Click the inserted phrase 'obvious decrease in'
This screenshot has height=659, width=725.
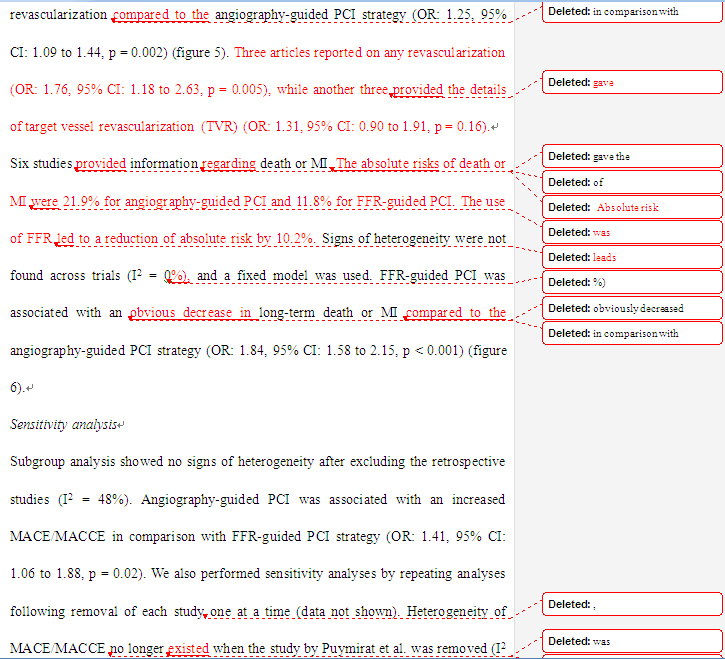click(x=191, y=312)
